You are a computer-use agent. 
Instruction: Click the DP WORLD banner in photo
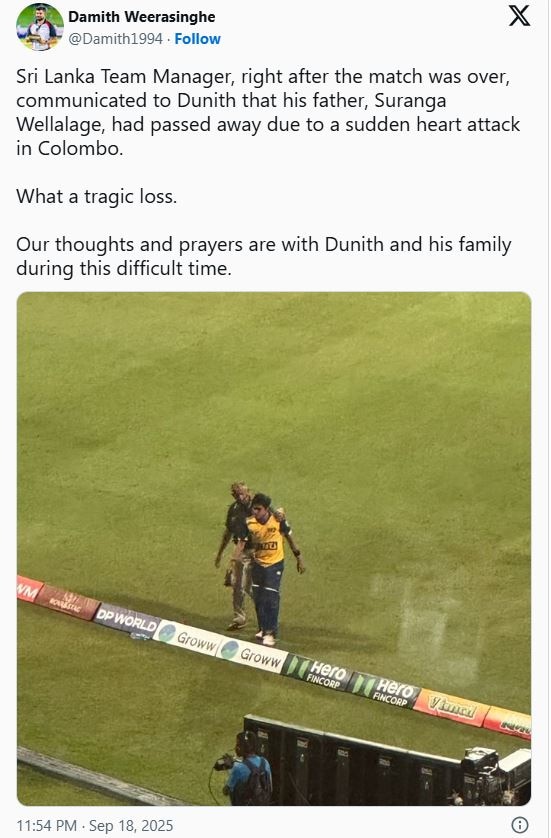tap(127, 621)
